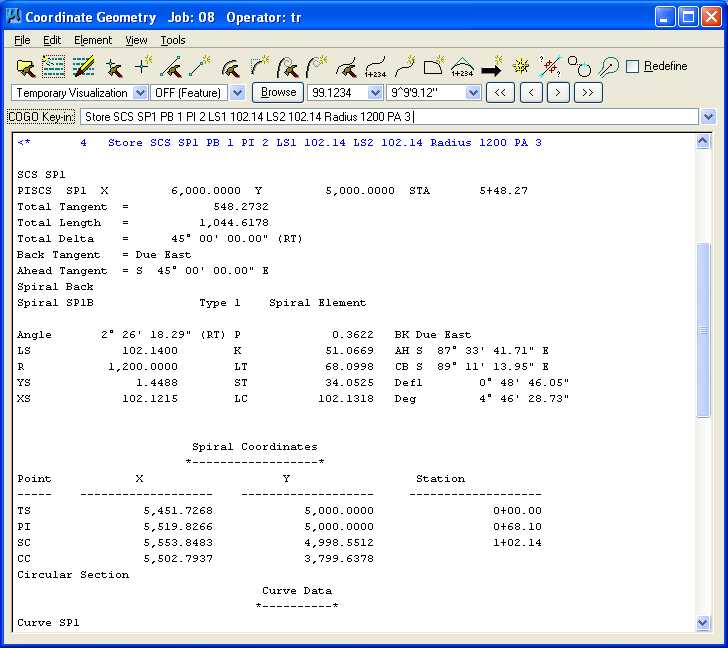Screen dimensions: 728x648
Task: Click the yellow starburst toolbar icon
Action: (x=520, y=67)
